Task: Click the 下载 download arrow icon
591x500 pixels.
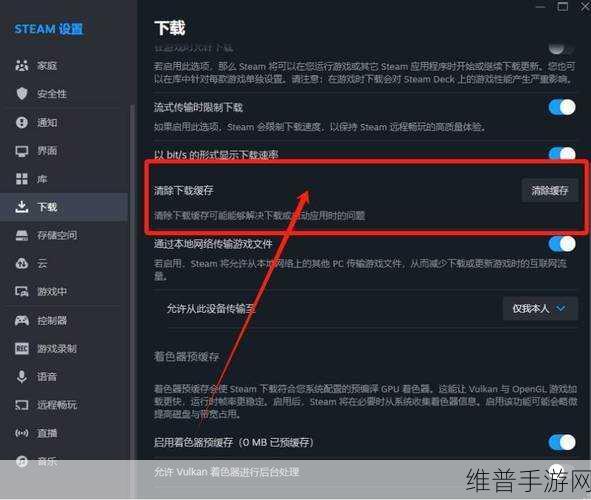Action: click(x=22, y=206)
